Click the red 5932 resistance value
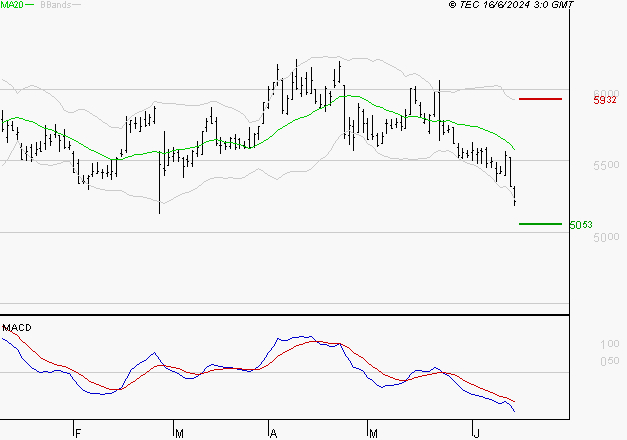This screenshot has width=627, height=440. 605,100
